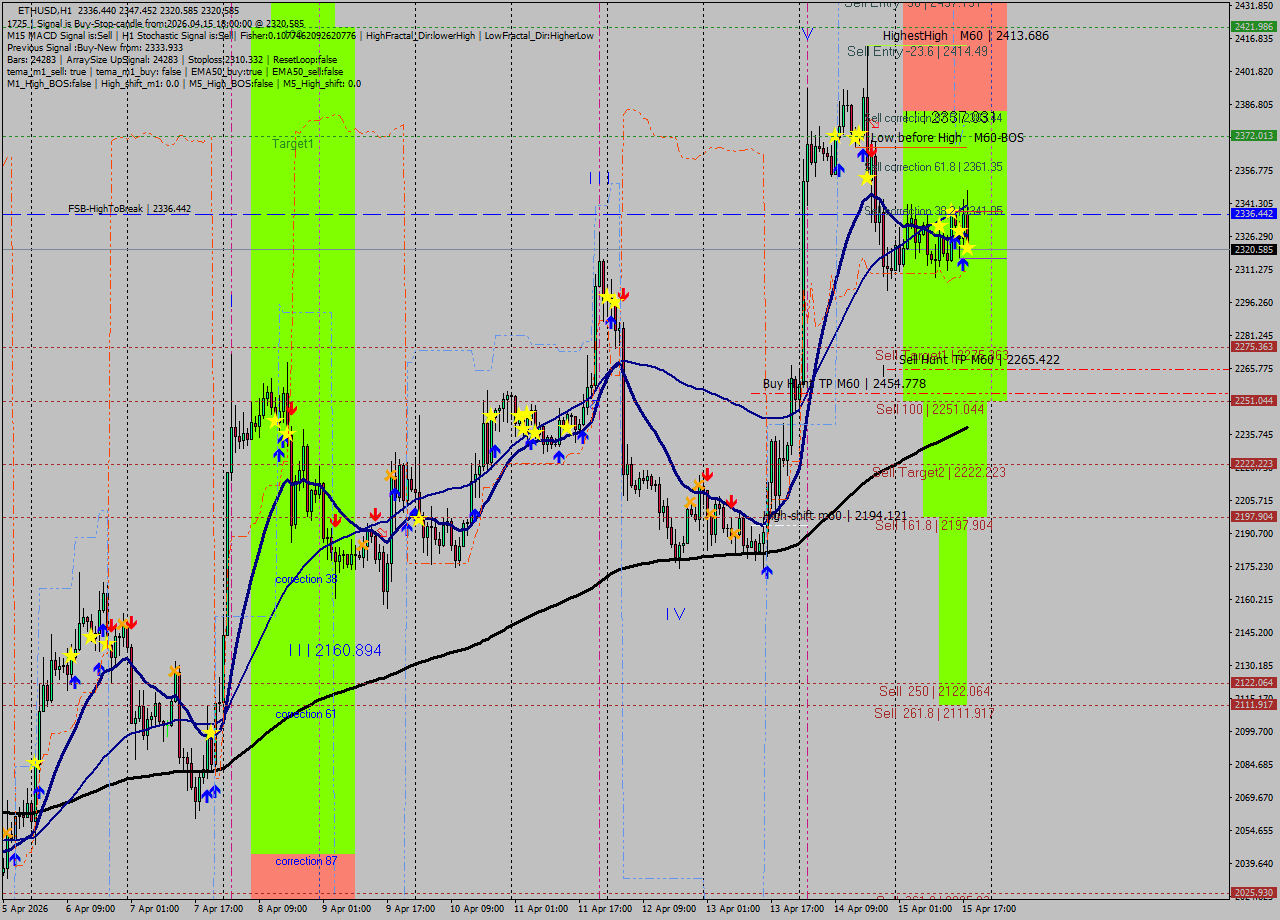Select the yellow star beside the HighestHigh label

coord(857,134)
